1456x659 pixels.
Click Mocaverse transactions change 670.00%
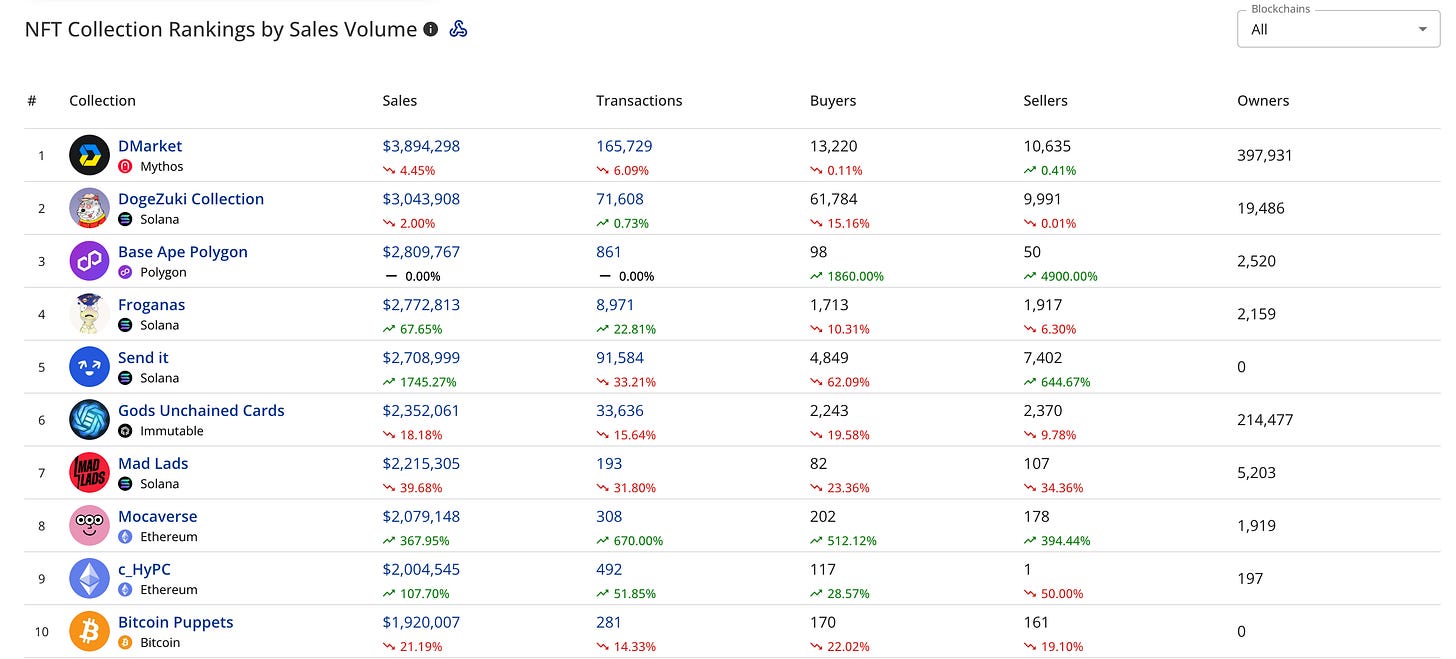630,541
